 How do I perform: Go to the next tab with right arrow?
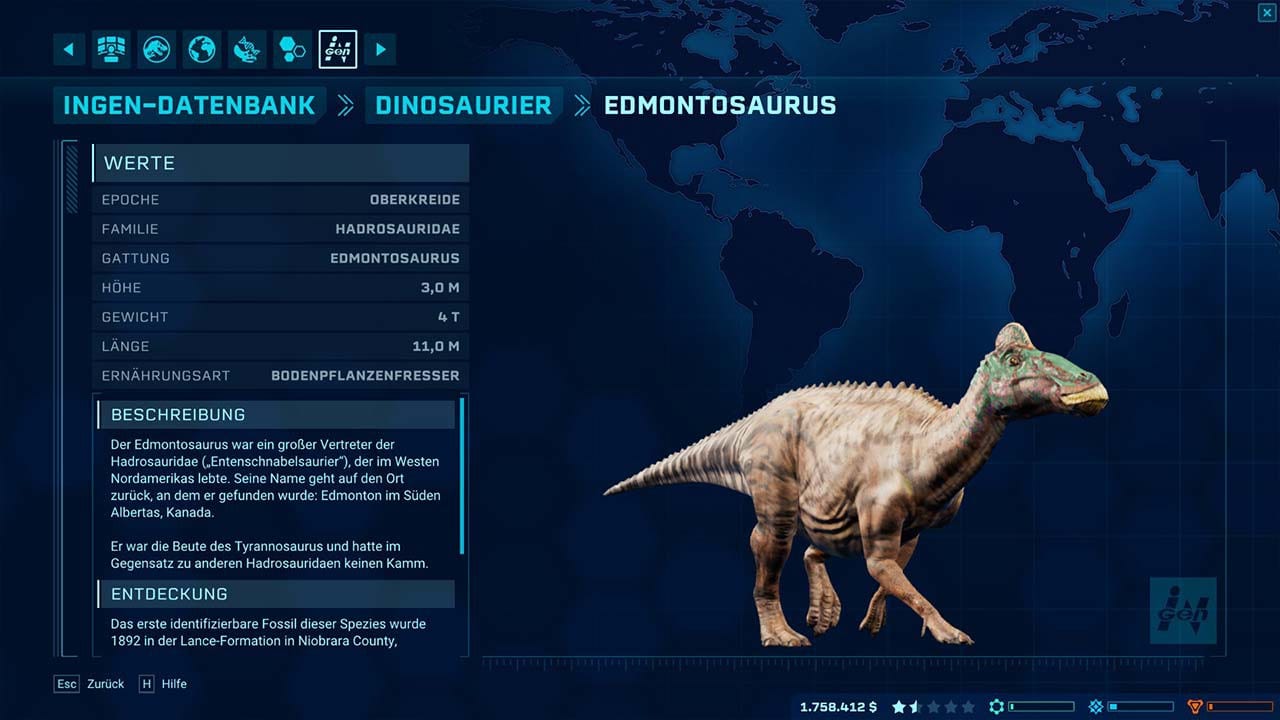(380, 49)
